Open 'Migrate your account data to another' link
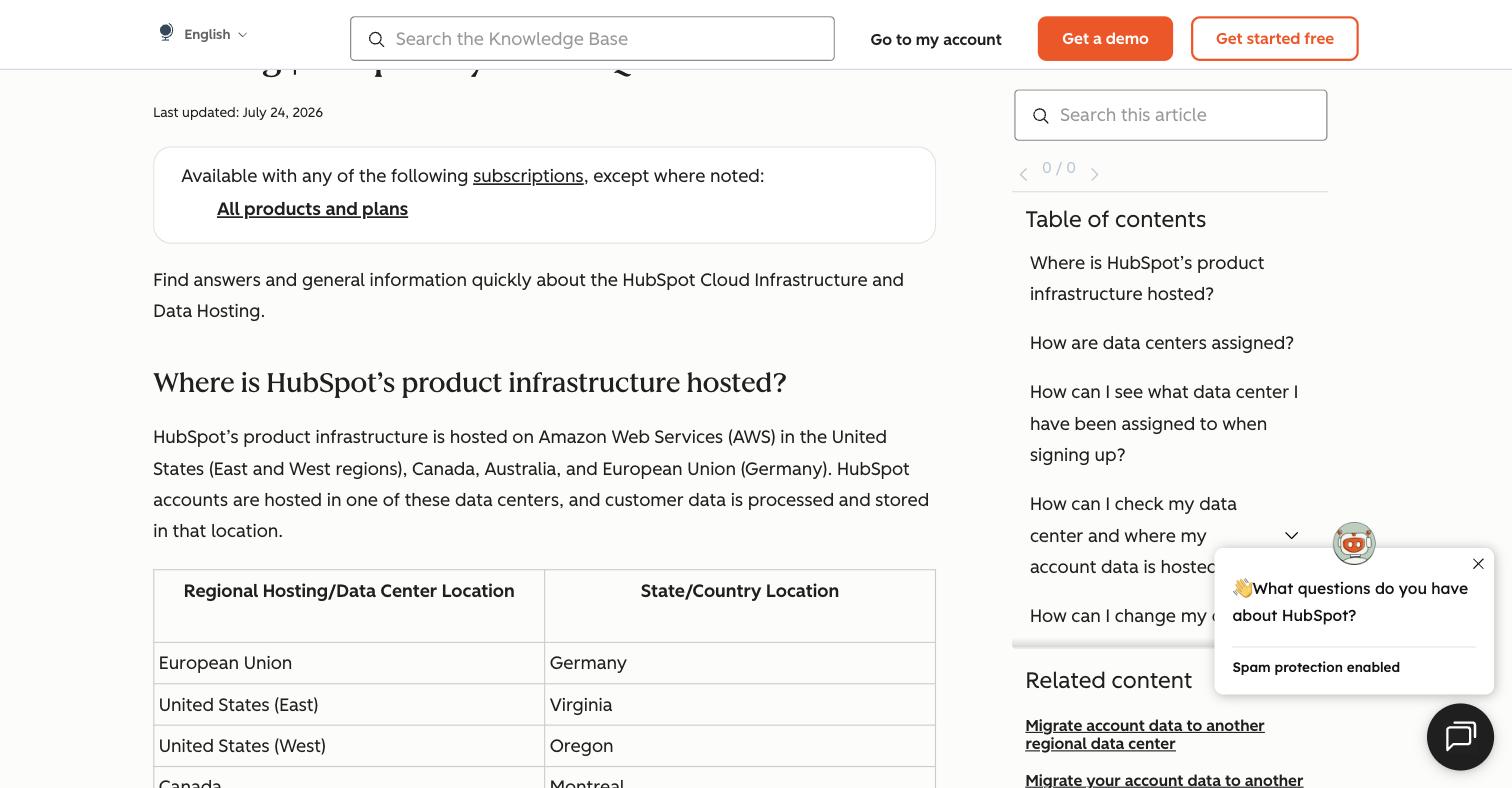 (x=1164, y=780)
